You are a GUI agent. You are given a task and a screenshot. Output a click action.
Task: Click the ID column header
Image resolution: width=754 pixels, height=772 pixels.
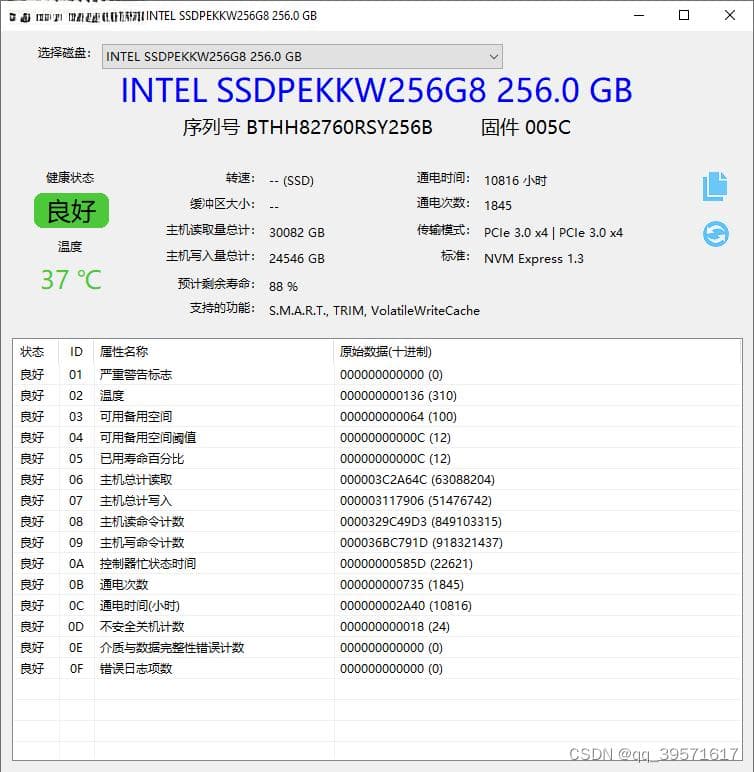click(x=76, y=352)
